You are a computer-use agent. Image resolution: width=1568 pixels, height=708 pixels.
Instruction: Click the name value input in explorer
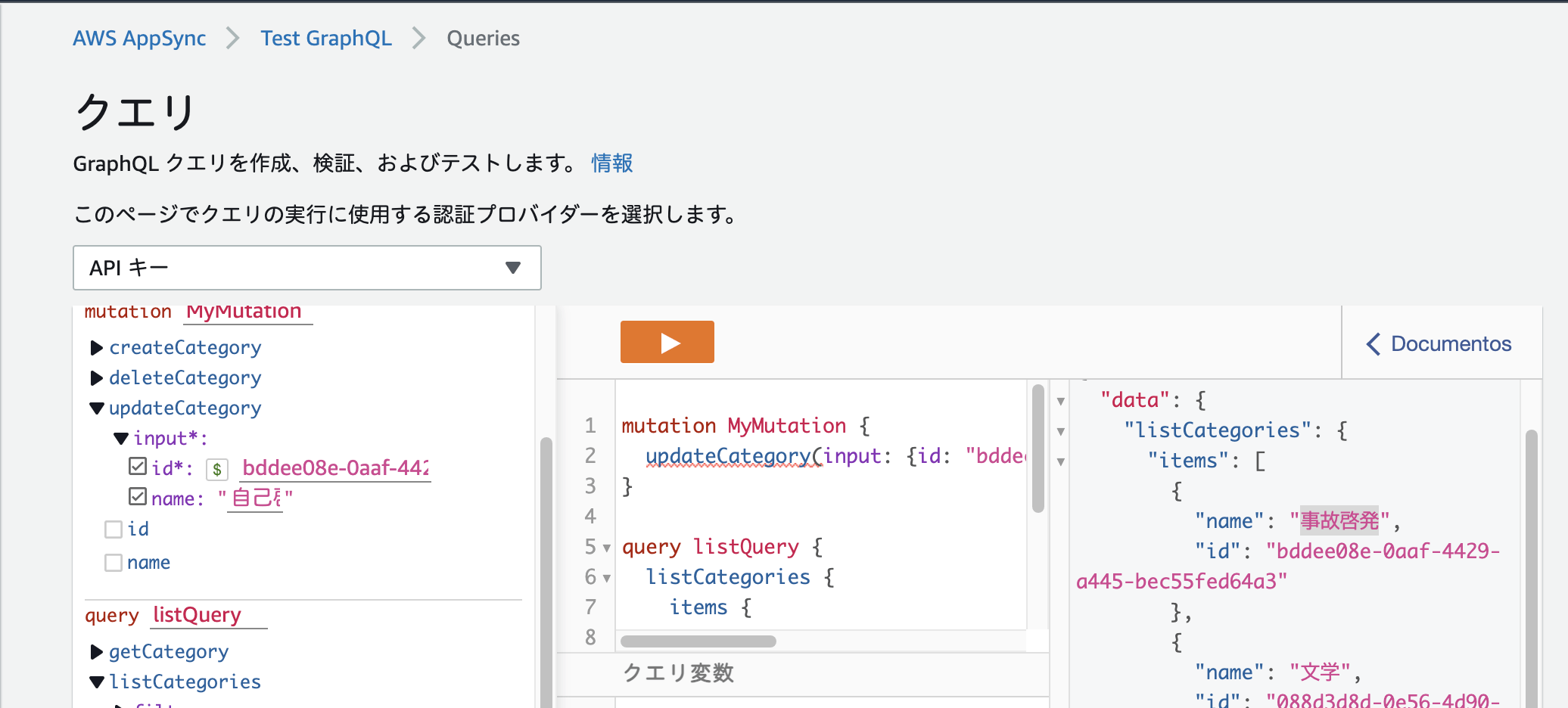pyautogui.click(x=256, y=498)
